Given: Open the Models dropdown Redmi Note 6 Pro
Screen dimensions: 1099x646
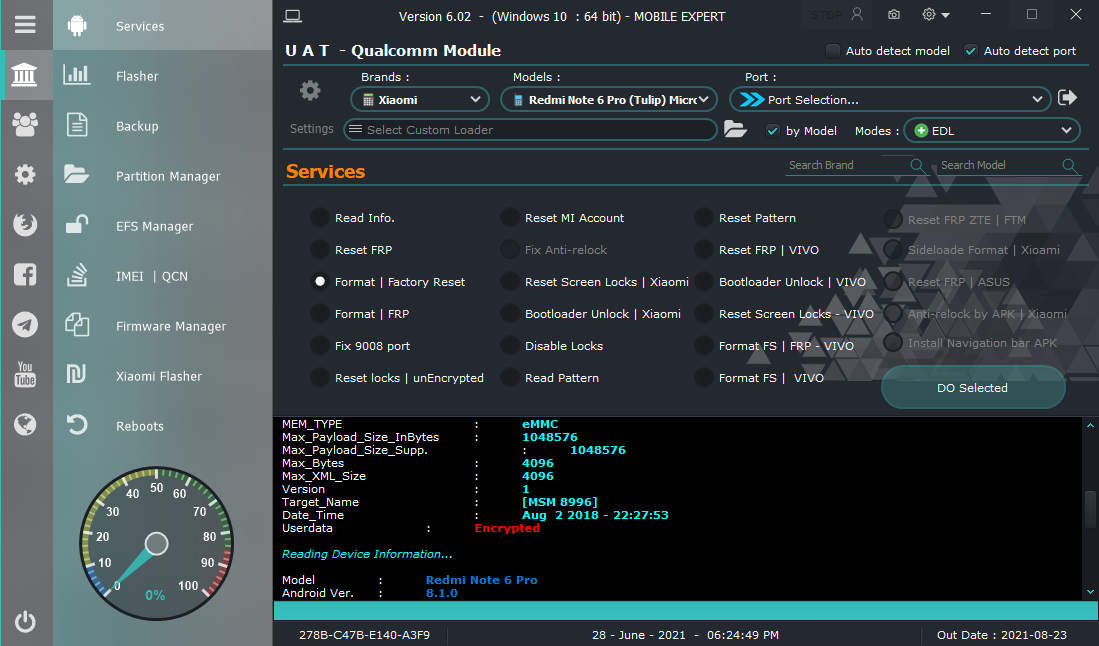Looking at the screenshot, I should pos(609,99).
